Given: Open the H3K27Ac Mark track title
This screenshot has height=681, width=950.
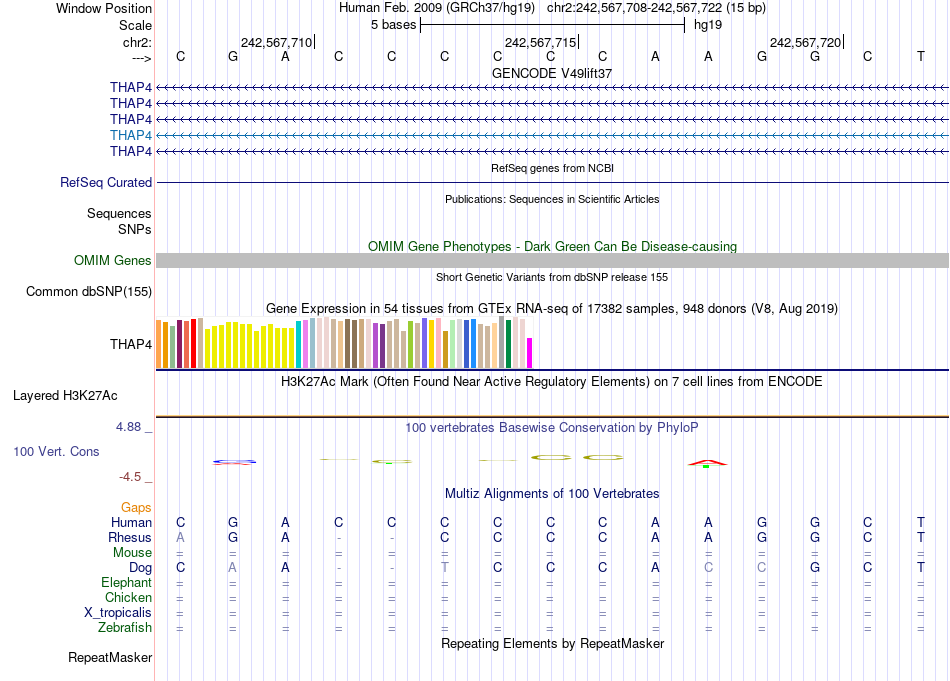Looking at the screenshot, I should coord(552,382).
